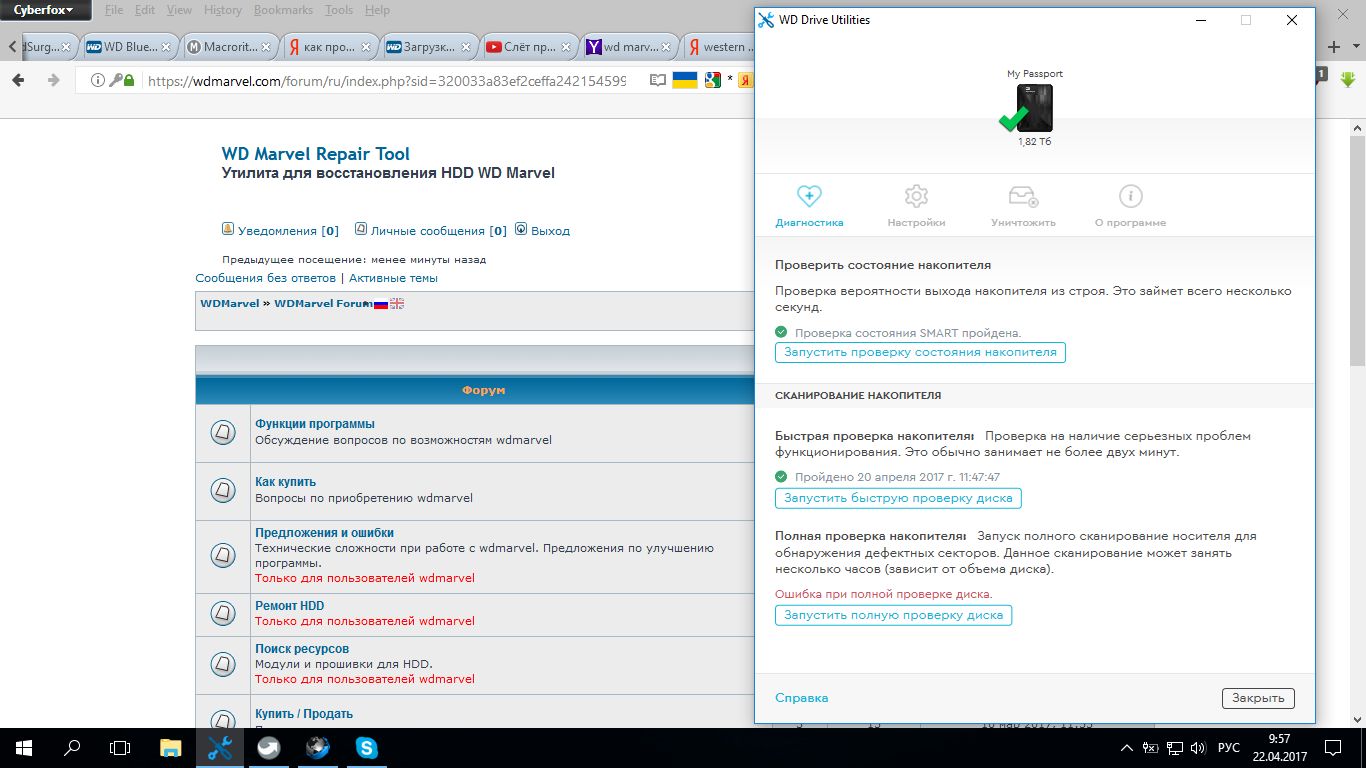Start quick disk test (Запустить быструю проверку диска)
This screenshot has height=768, width=1366.
(898, 498)
